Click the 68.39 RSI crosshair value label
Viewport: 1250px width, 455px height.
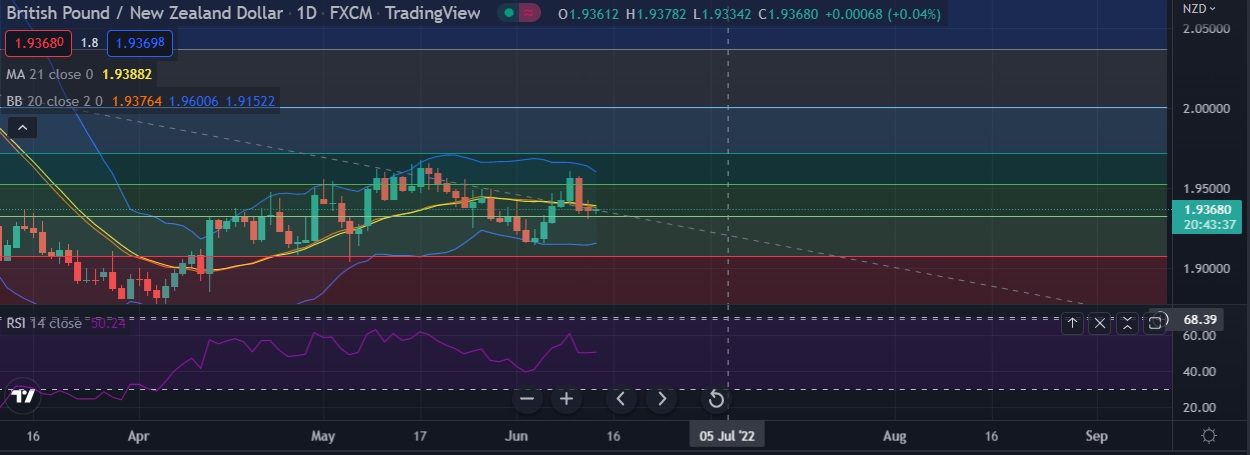pos(1198,319)
